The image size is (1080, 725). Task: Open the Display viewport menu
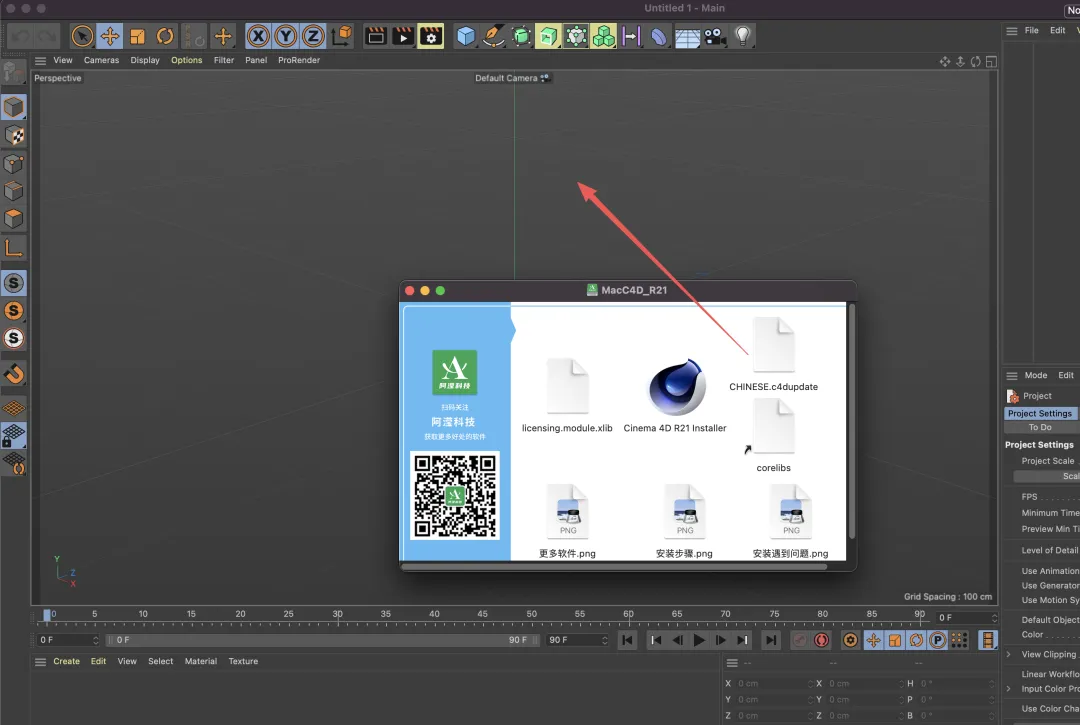(145, 61)
